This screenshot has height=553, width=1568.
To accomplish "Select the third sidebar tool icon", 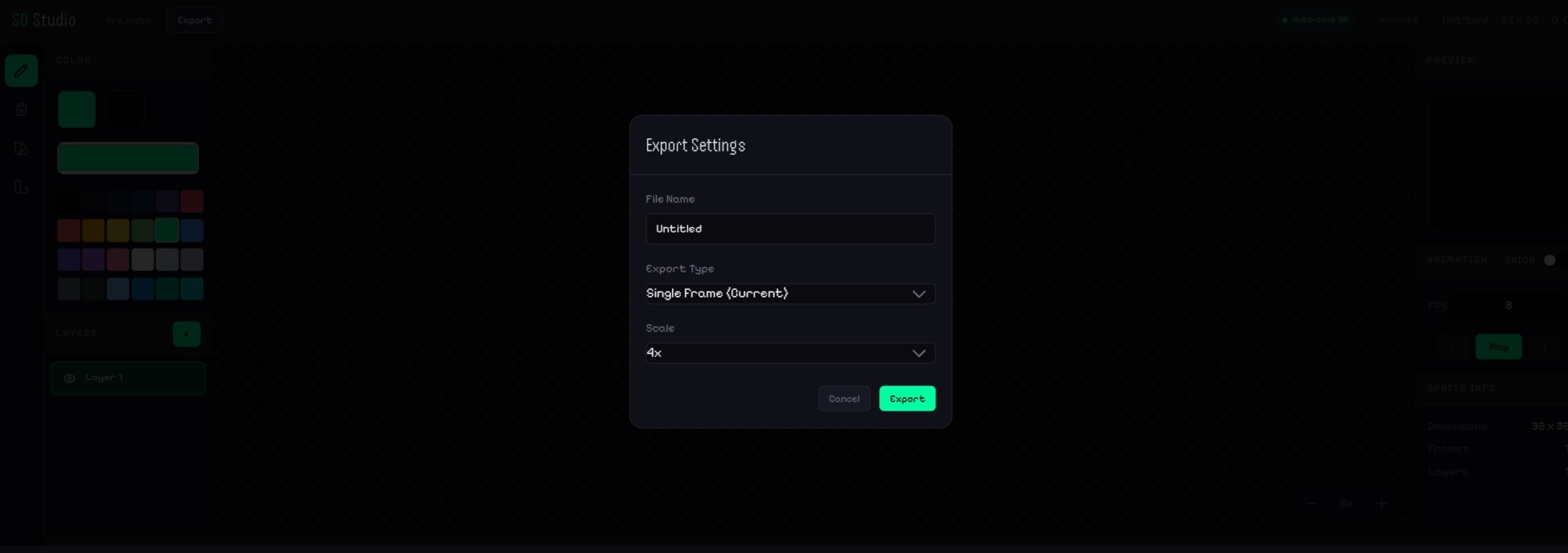I will pyautogui.click(x=21, y=149).
